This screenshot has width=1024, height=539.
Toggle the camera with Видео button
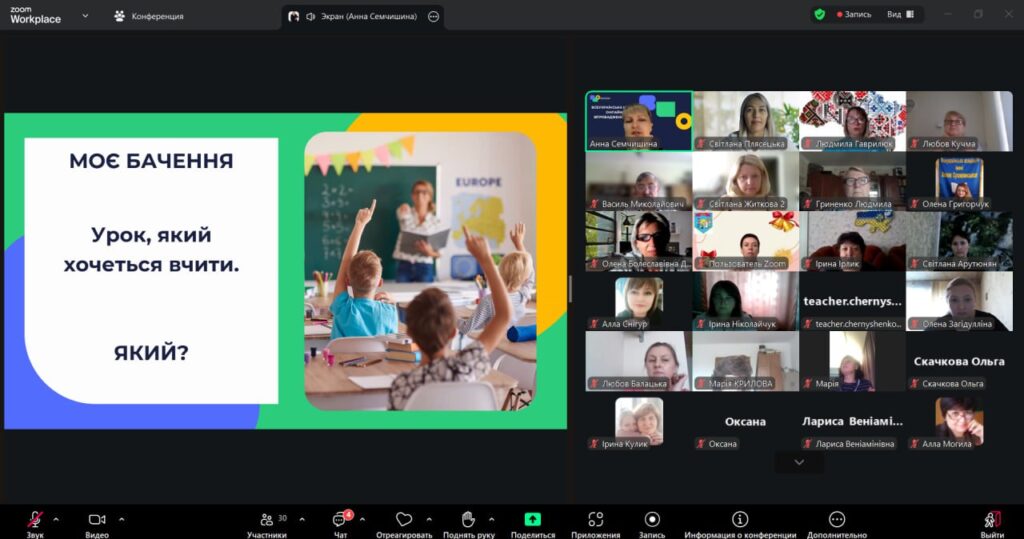pyautogui.click(x=97, y=519)
